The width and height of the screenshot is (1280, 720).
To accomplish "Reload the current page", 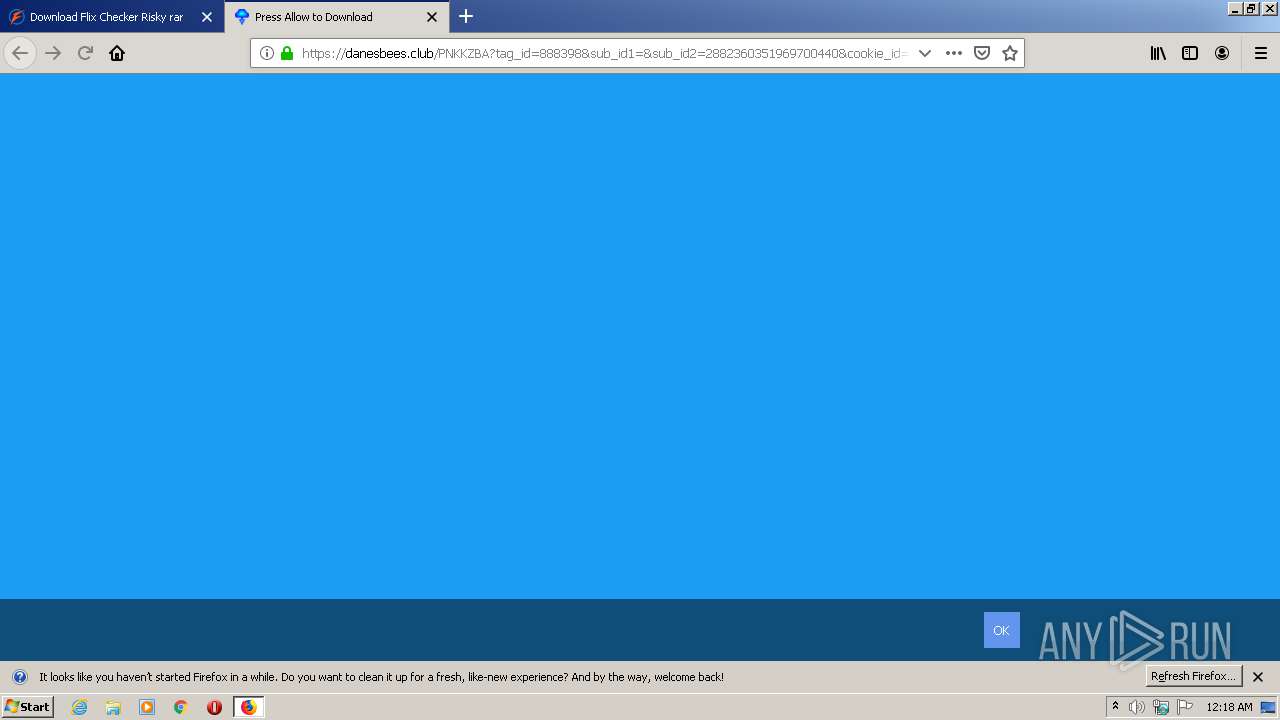I will click(x=85, y=53).
